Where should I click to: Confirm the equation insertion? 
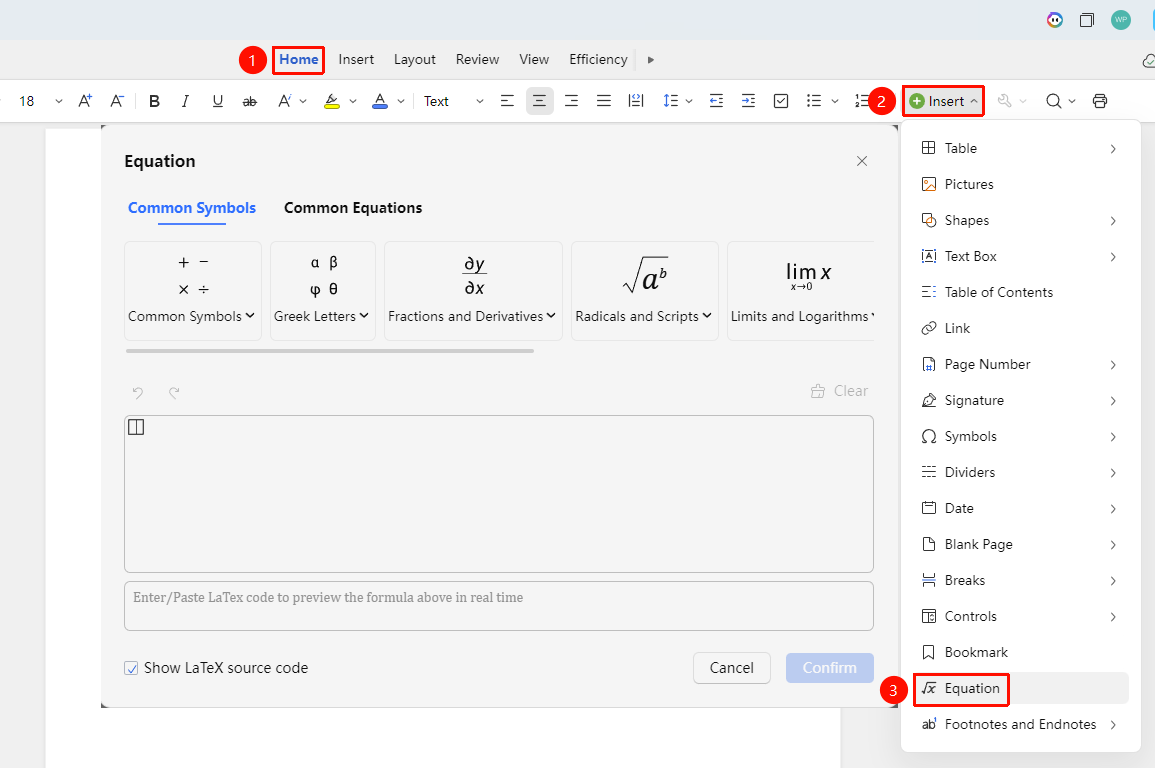(829, 668)
